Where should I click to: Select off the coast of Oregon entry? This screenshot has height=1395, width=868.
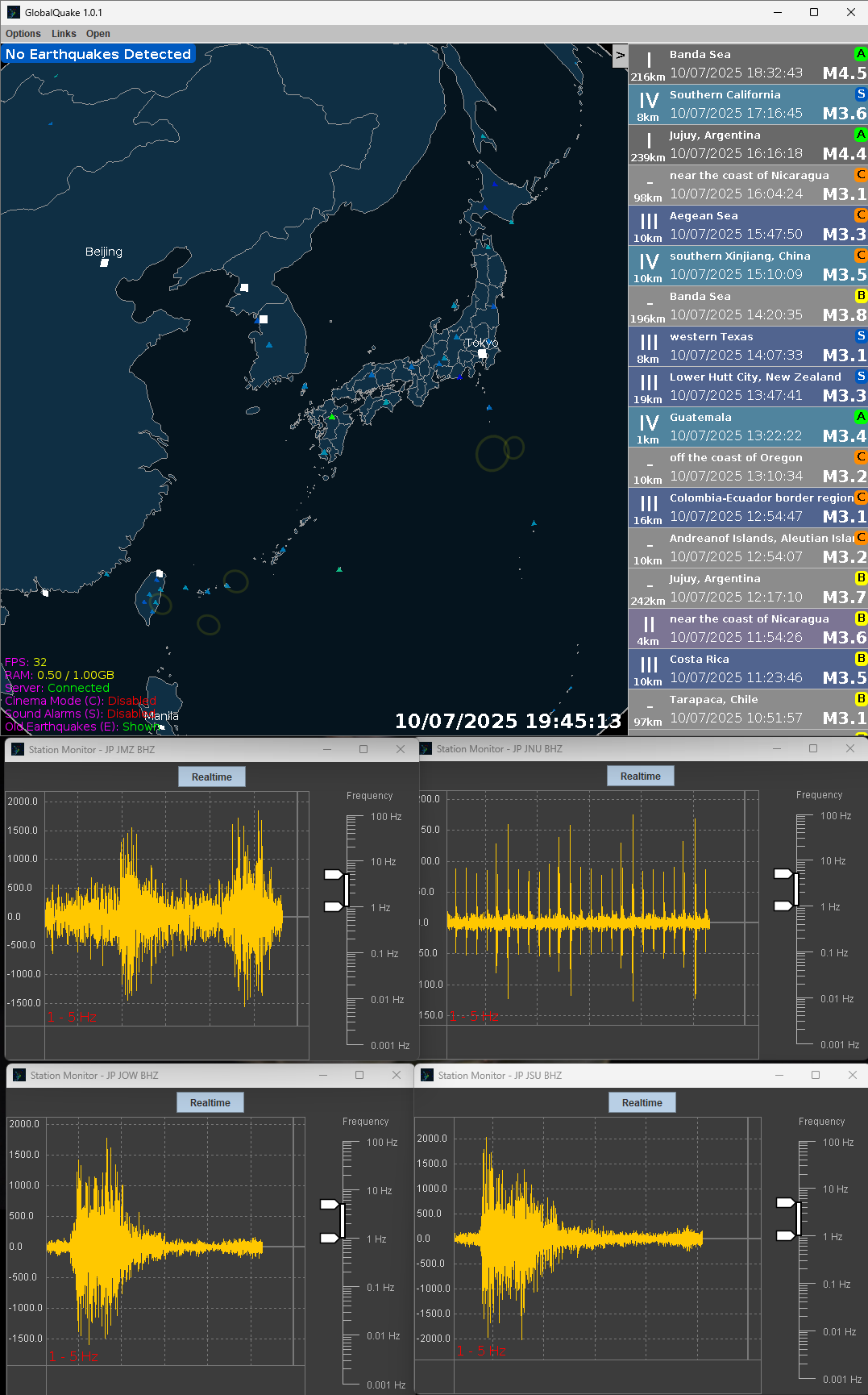coord(748,467)
